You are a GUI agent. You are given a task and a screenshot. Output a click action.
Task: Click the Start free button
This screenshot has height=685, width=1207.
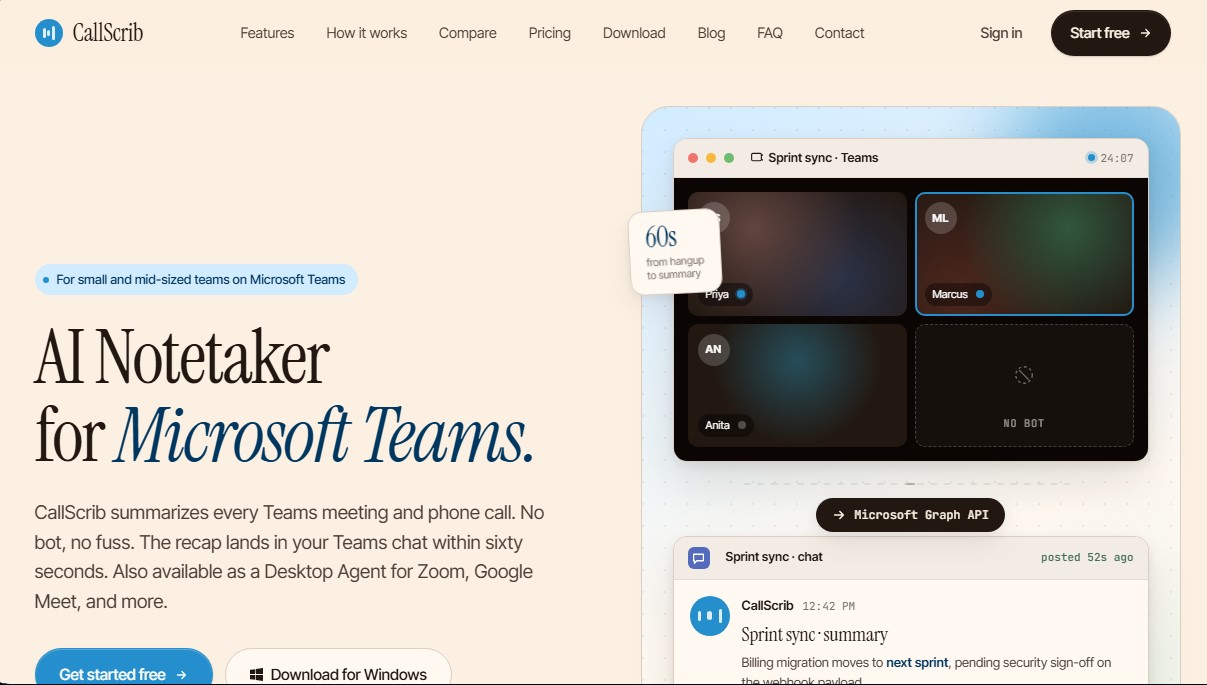coord(1110,33)
